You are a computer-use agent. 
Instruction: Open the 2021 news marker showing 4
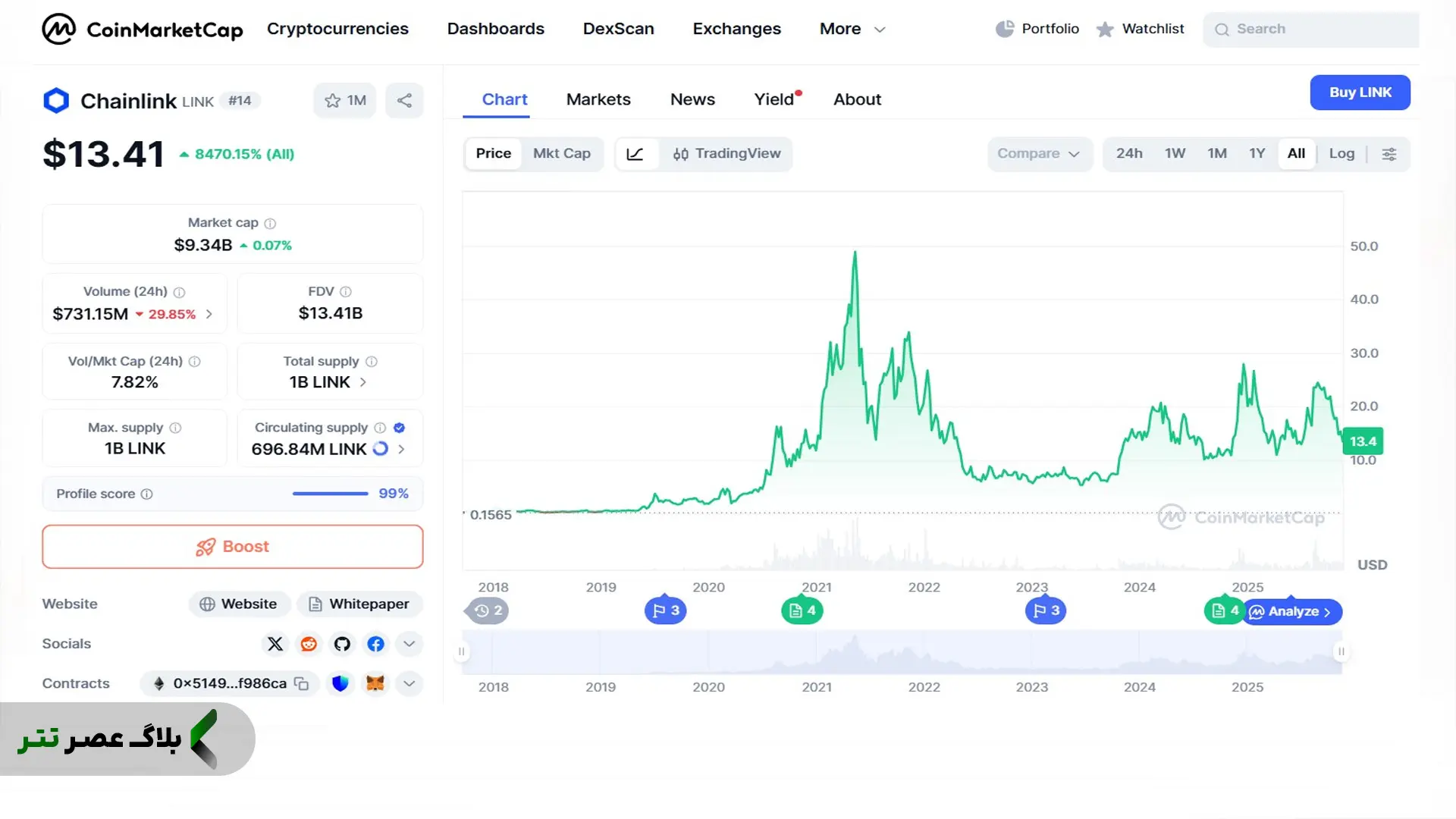tap(802, 610)
